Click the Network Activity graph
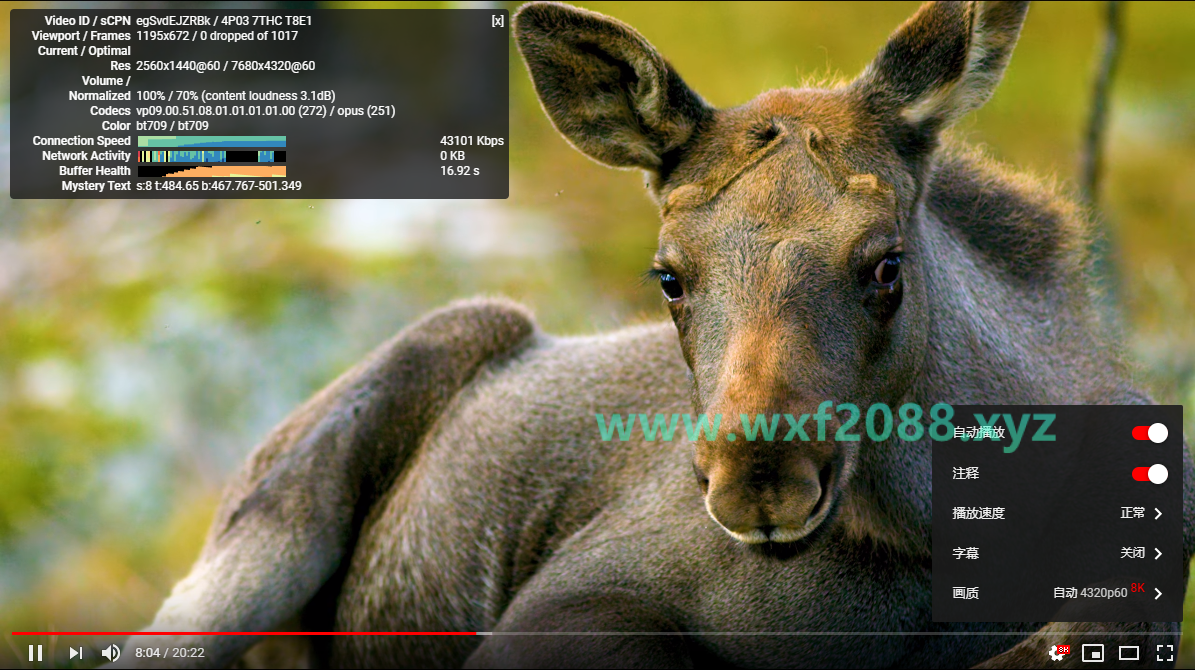This screenshot has height=670, width=1195. (212, 155)
